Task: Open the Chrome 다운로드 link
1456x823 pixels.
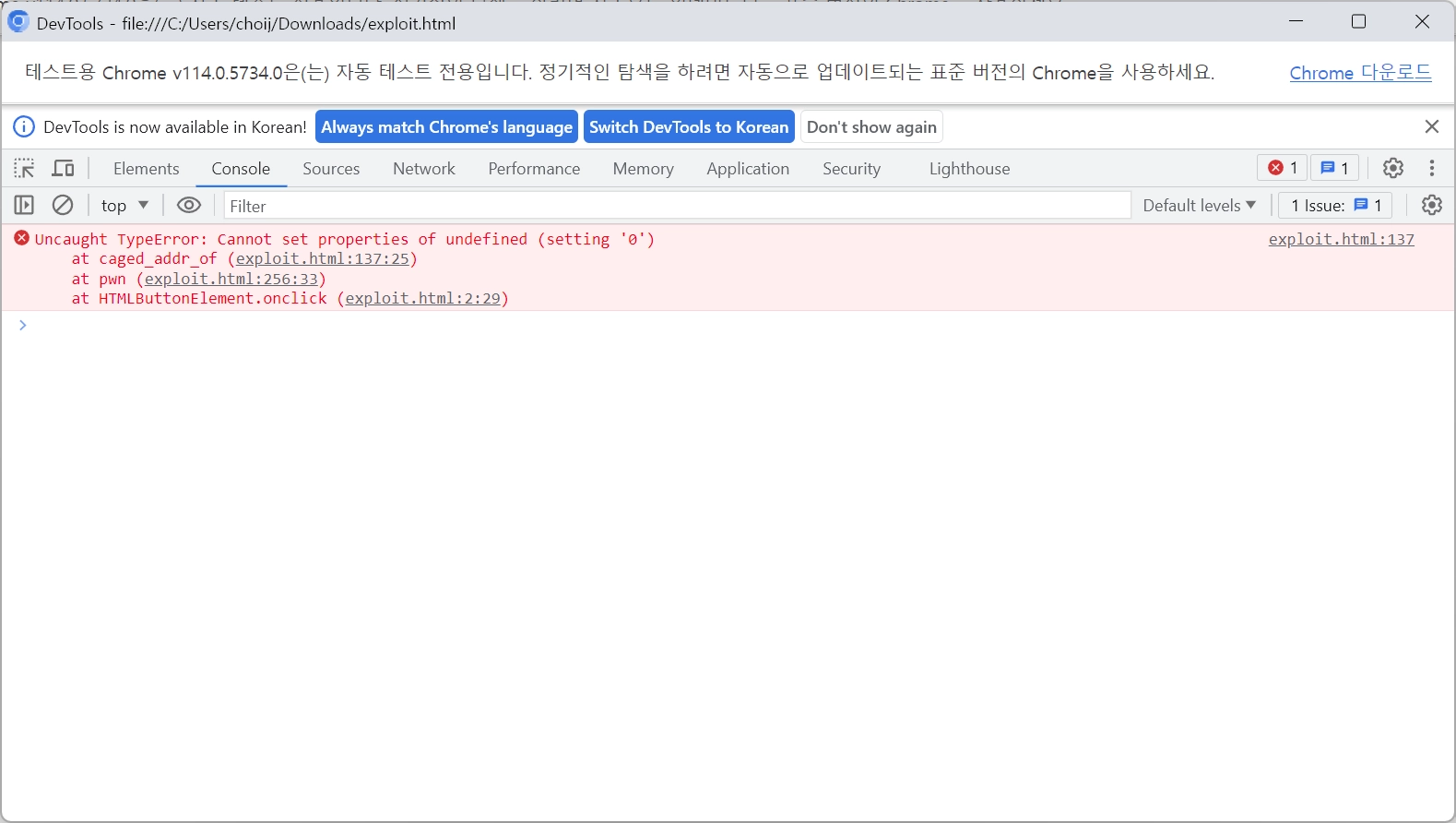Action: point(1360,73)
